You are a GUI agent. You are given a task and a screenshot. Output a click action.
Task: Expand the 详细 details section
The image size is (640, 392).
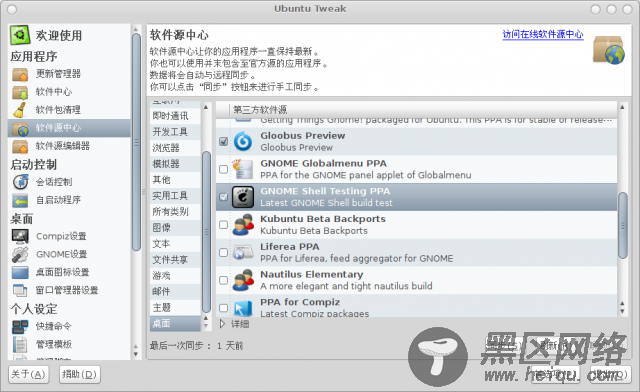[x=222, y=324]
